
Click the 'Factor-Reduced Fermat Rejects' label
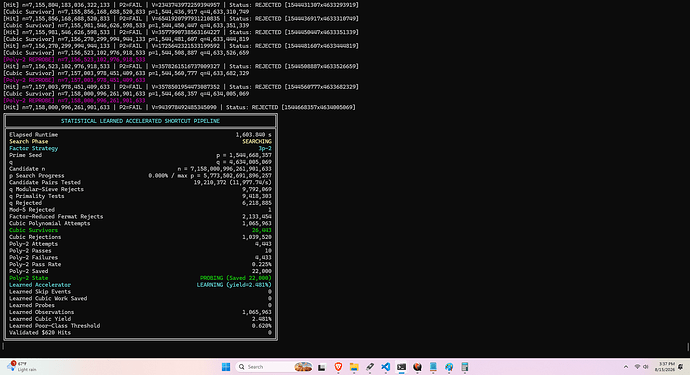(56, 217)
